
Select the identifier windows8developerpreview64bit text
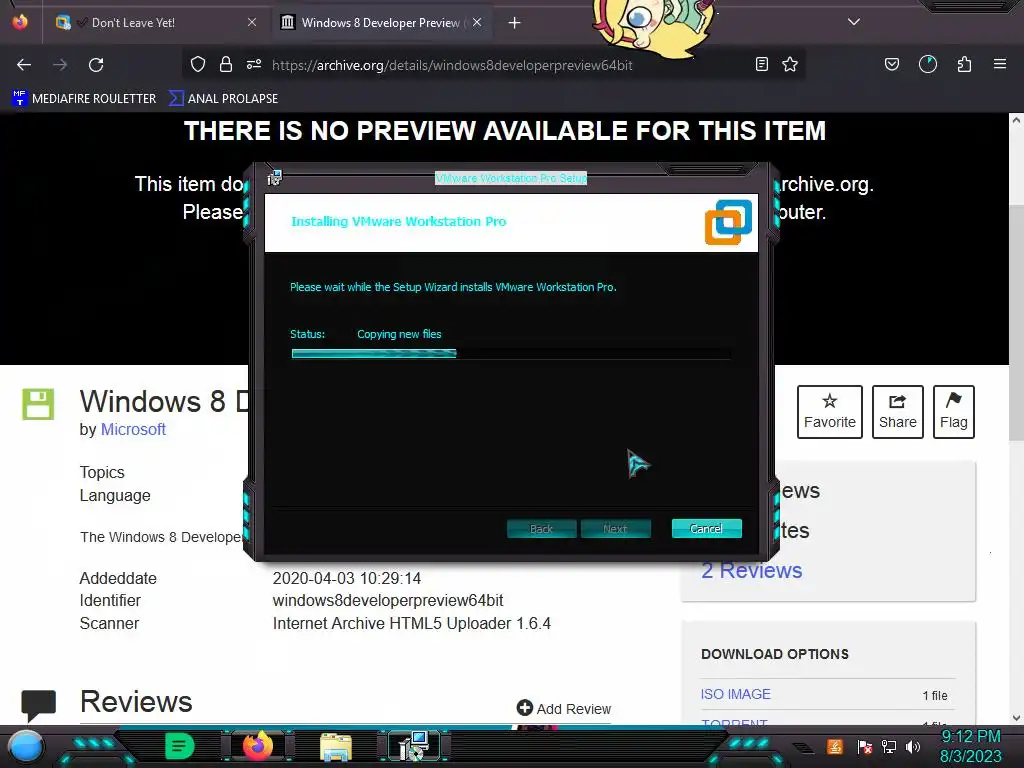(388, 600)
